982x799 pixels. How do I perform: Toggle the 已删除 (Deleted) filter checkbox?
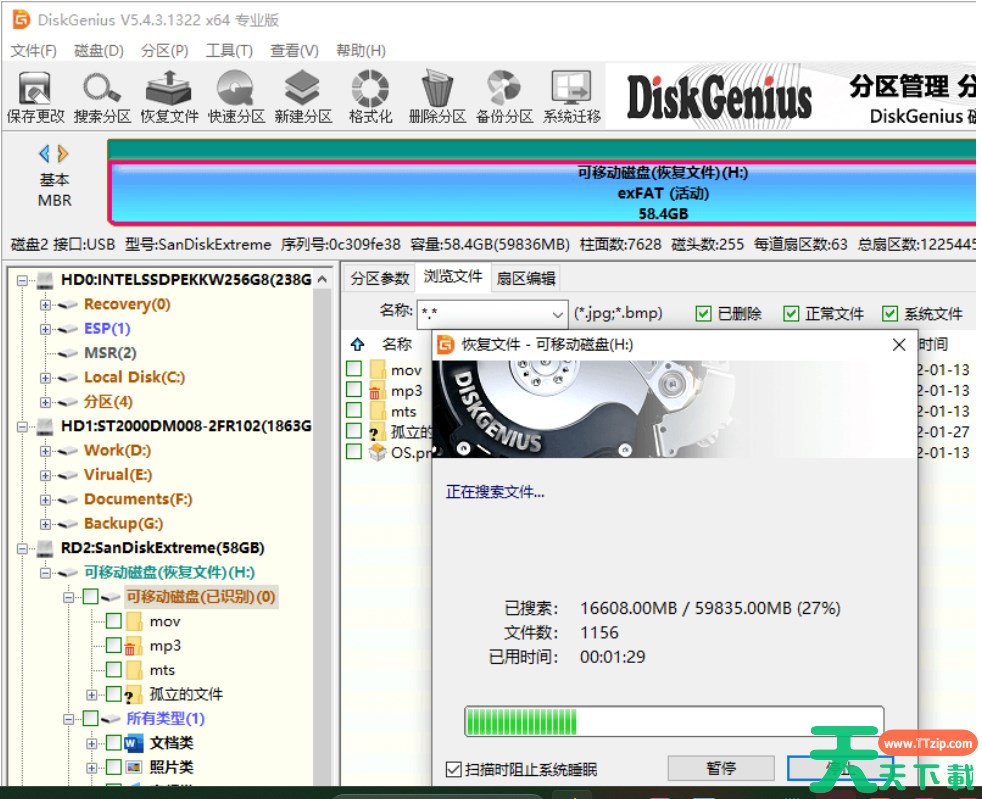pos(703,314)
